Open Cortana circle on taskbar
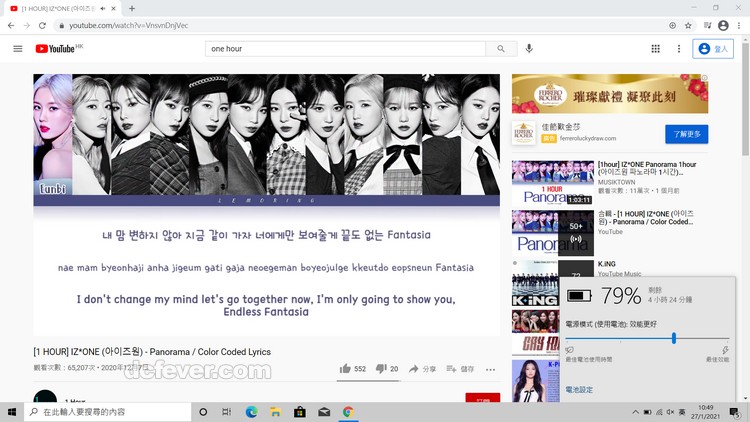Image resolution: width=750 pixels, height=422 pixels. pos(203,412)
